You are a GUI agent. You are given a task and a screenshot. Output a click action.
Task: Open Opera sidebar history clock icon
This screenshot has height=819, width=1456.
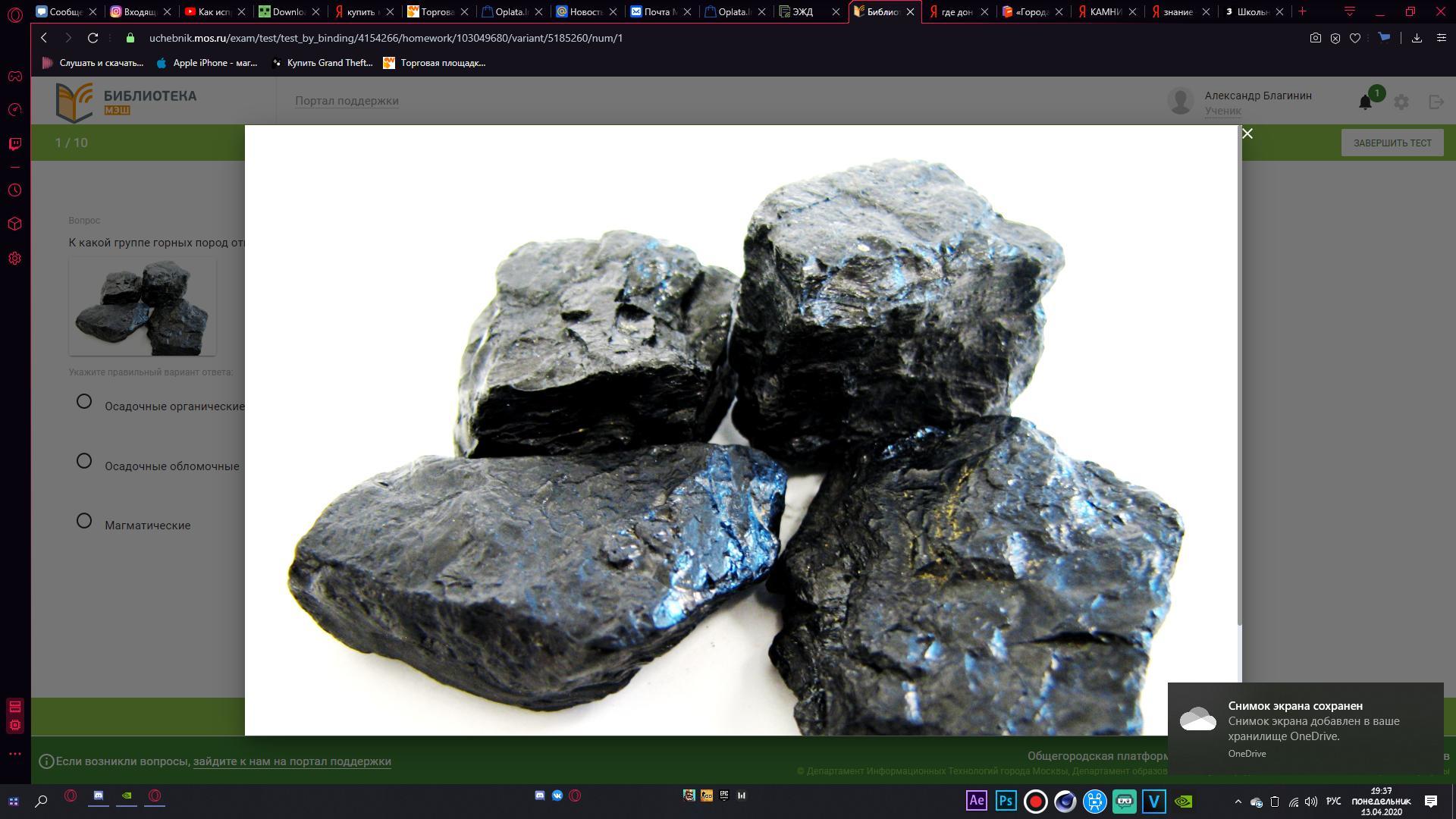click(x=14, y=190)
